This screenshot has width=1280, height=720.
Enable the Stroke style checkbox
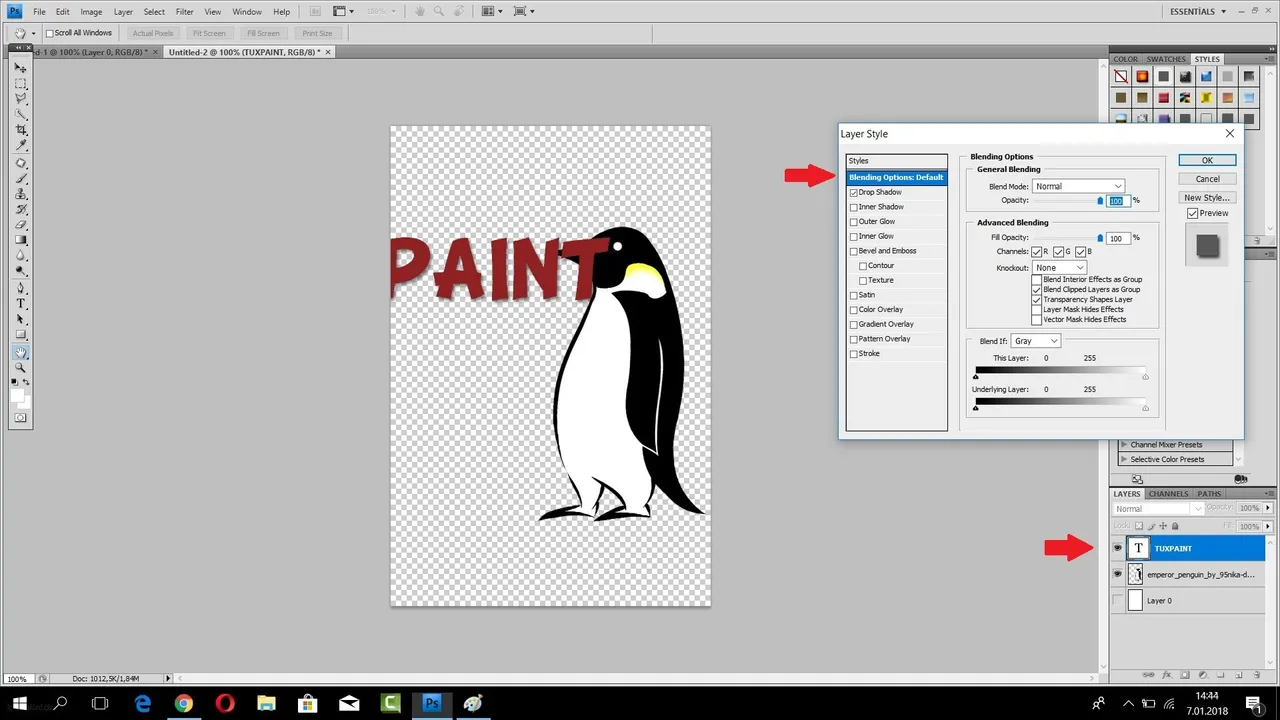point(854,354)
